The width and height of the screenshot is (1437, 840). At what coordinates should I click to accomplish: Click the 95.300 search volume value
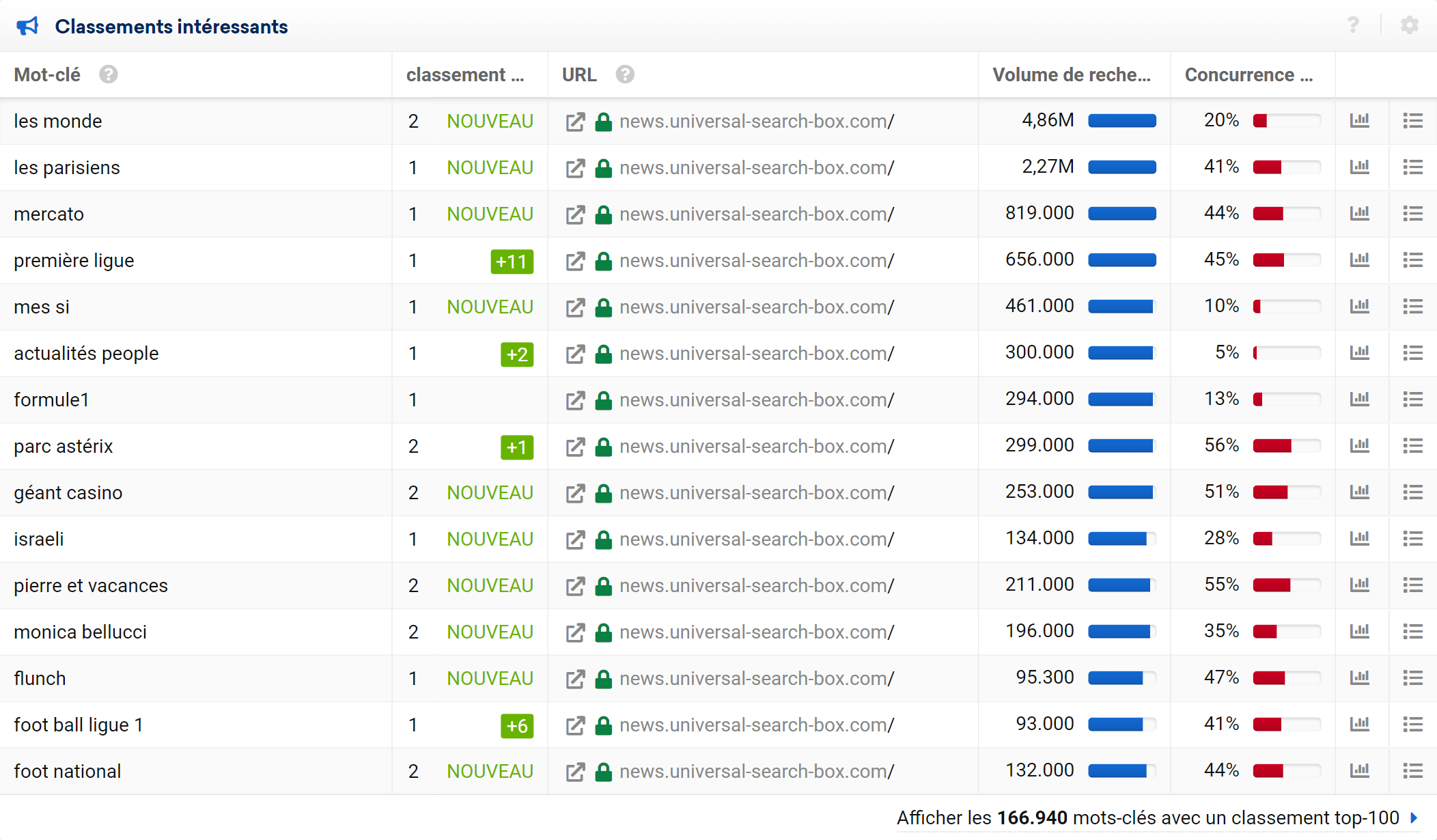[1045, 677]
